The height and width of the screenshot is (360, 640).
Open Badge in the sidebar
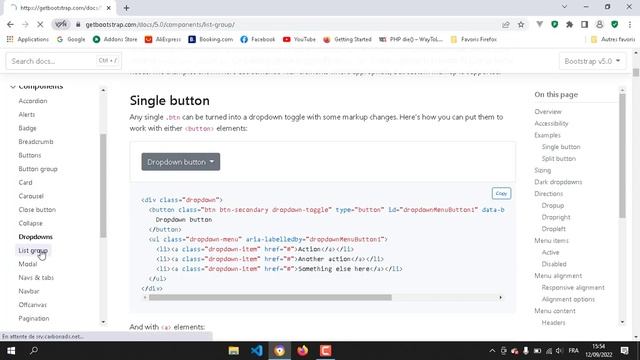click(x=27, y=128)
